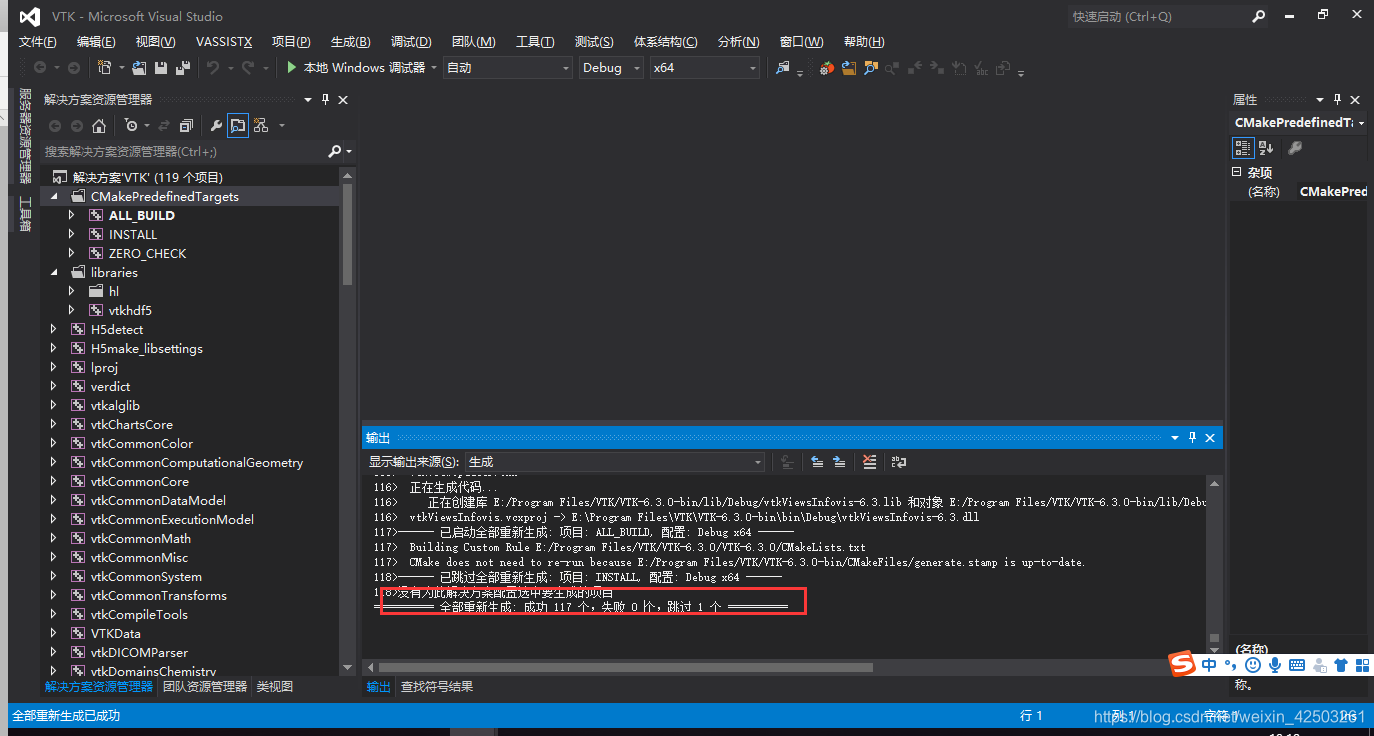This screenshot has width=1374, height=736.
Task: Click the Property Pages wrench in Properties panel
Action: click(1294, 148)
